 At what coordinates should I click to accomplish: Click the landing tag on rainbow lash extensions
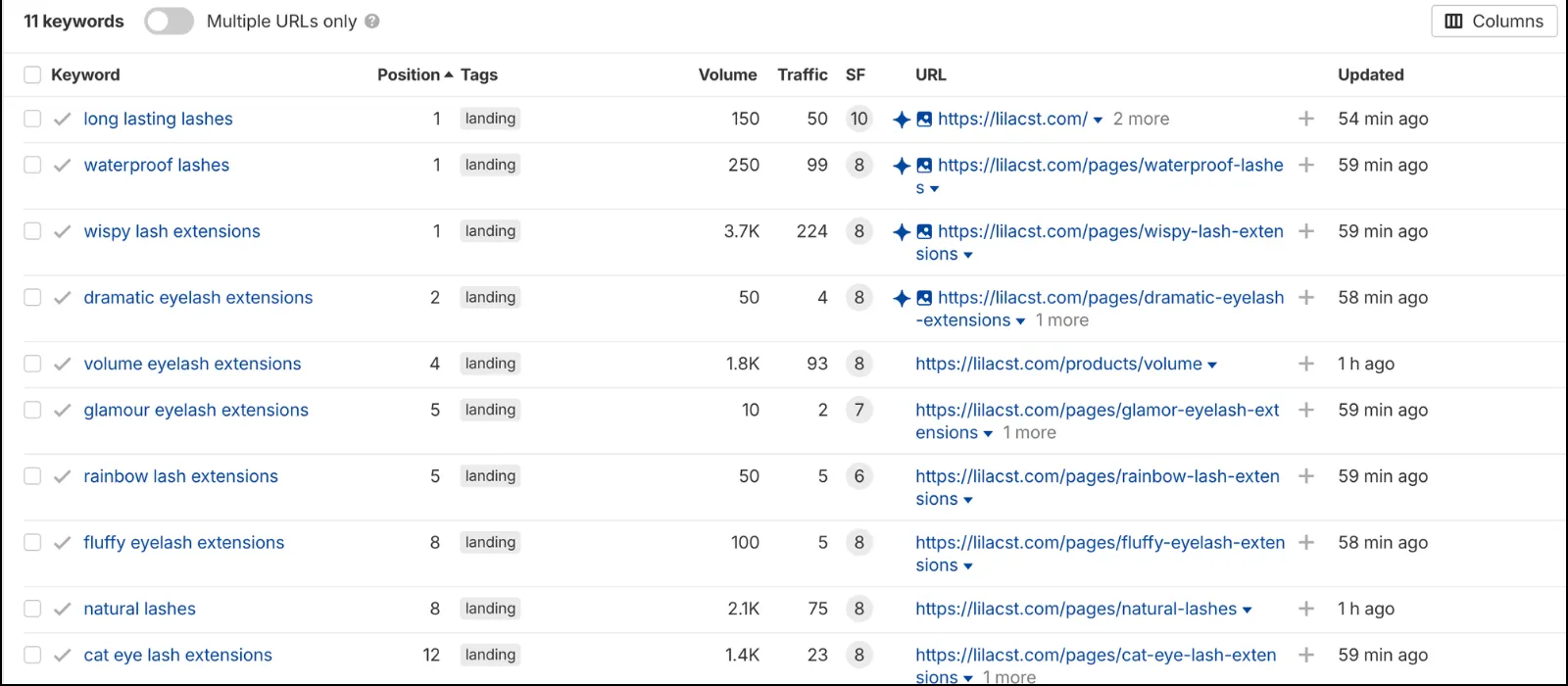490,476
